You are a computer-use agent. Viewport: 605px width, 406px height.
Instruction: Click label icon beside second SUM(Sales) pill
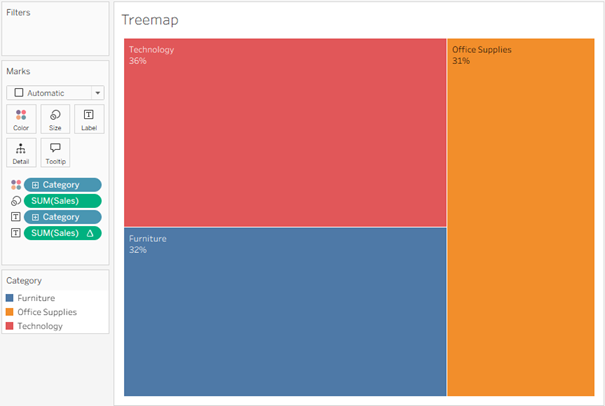pyautogui.click(x=15, y=233)
